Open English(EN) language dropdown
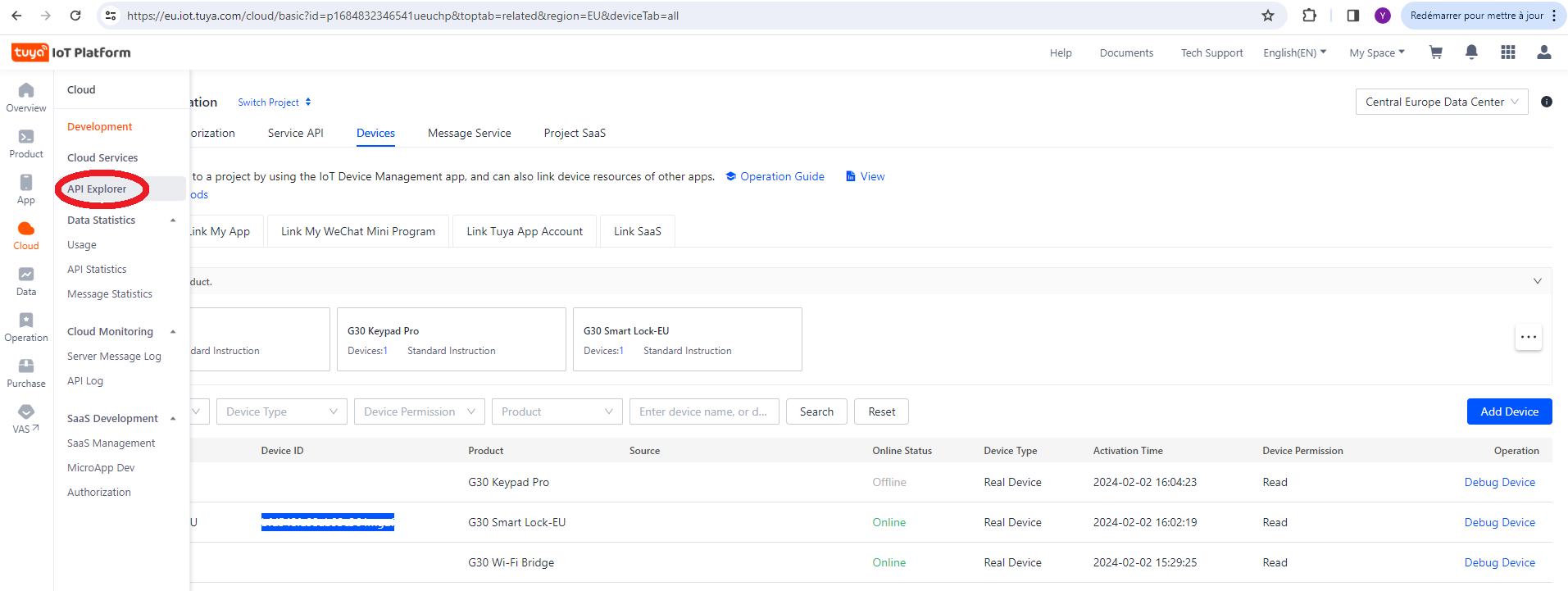Viewport: 1568px width, 591px height. coord(1294,52)
